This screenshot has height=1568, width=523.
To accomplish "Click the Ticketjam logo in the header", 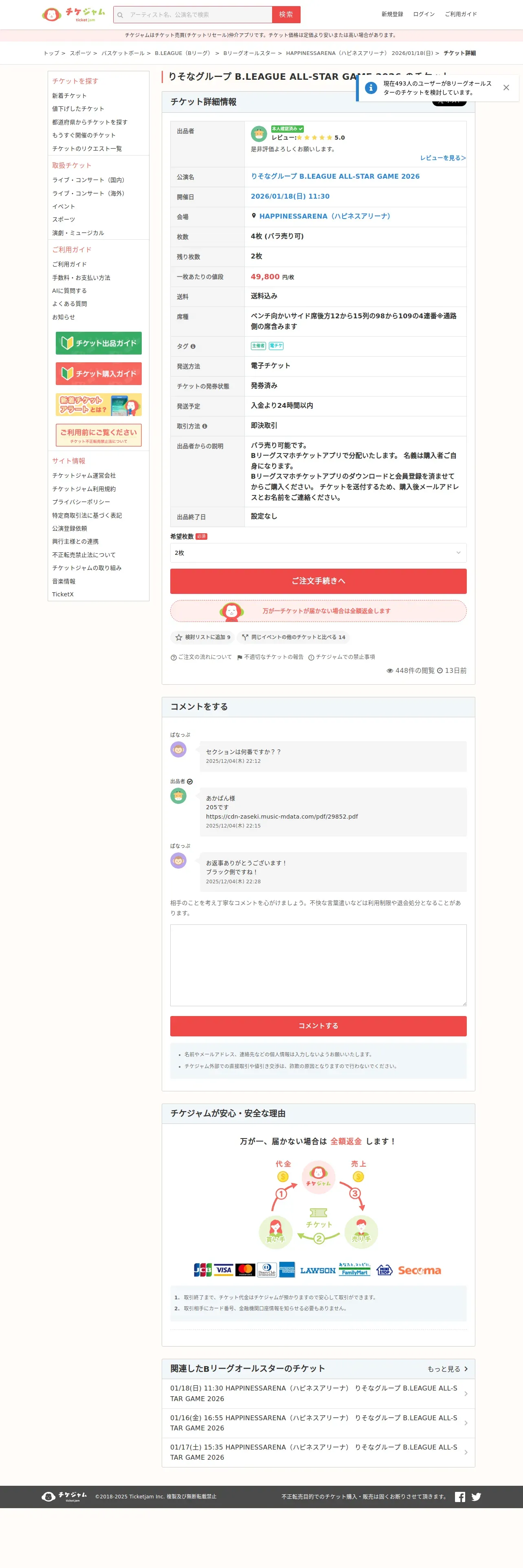I will (x=73, y=14).
